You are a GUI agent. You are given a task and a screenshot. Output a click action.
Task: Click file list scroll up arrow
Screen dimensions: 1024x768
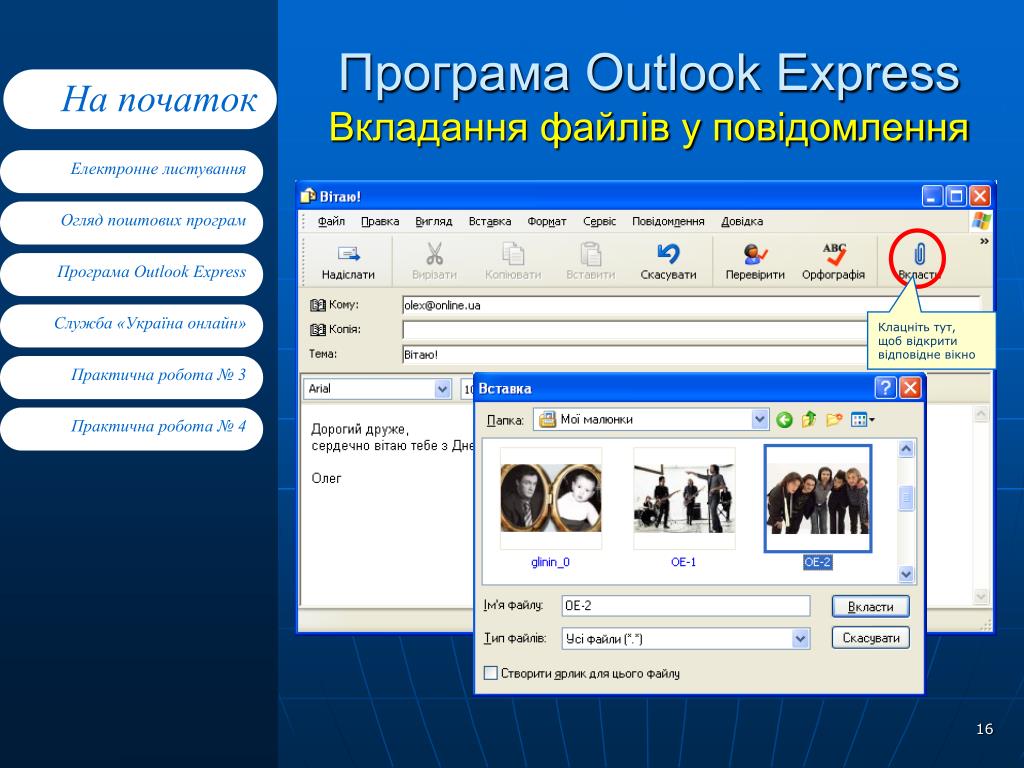pyautogui.click(x=906, y=449)
